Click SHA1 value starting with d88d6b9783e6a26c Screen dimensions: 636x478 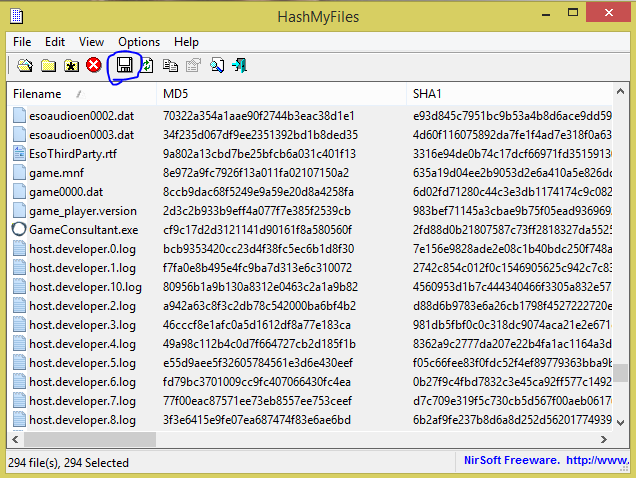[x=512, y=306]
